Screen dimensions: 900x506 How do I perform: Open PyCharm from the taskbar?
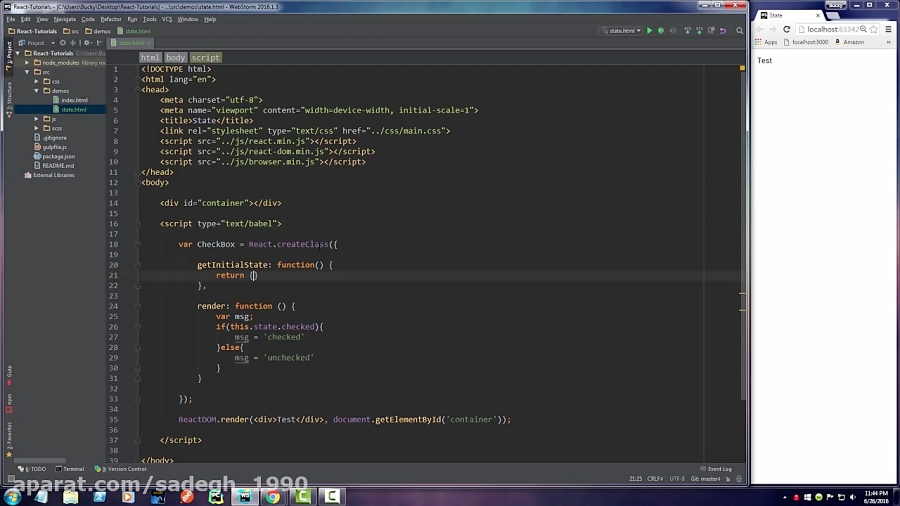click(216, 496)
